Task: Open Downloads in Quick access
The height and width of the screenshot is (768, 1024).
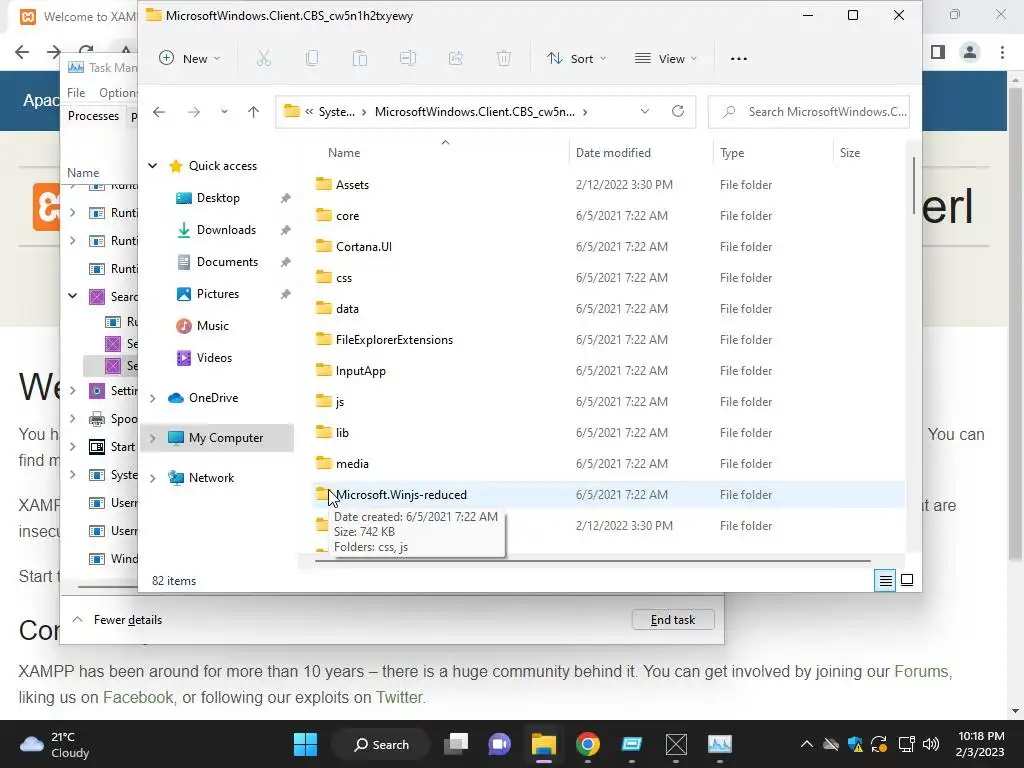Action: [226, 230]
